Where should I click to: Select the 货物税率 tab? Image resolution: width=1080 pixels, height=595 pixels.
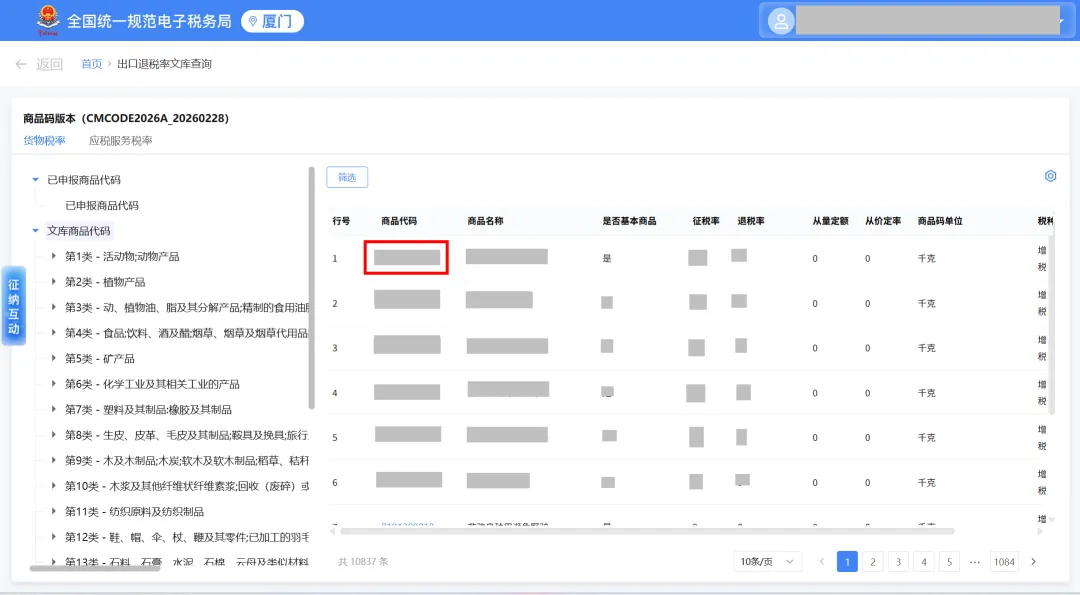pyautogui.click(x=44, y=140)
